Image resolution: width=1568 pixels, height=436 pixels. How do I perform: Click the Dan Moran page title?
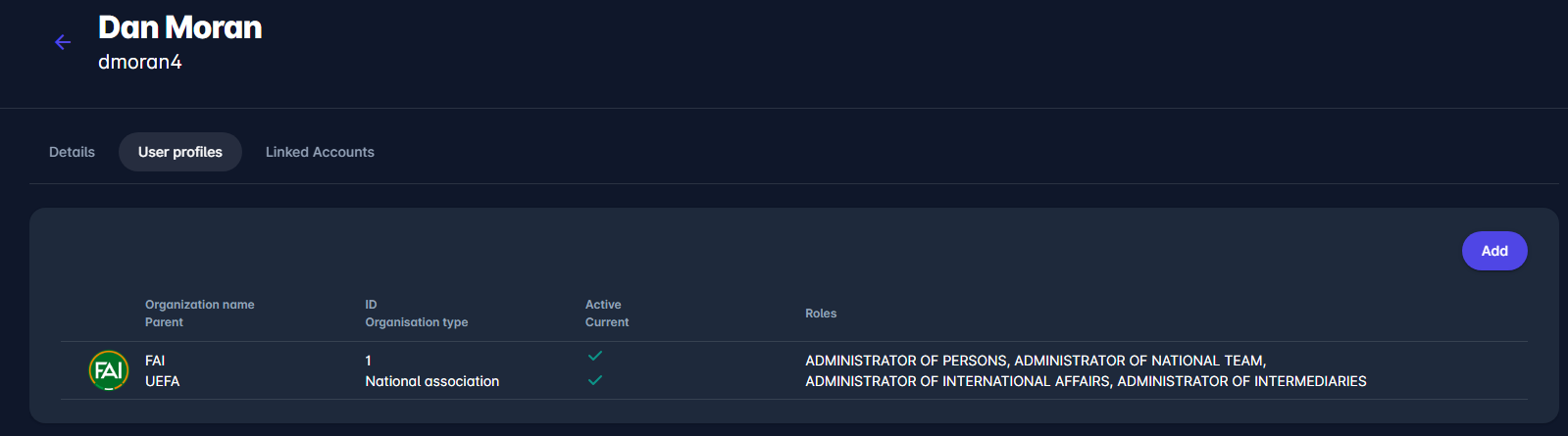pyautogui.click(x=180, y=27)
